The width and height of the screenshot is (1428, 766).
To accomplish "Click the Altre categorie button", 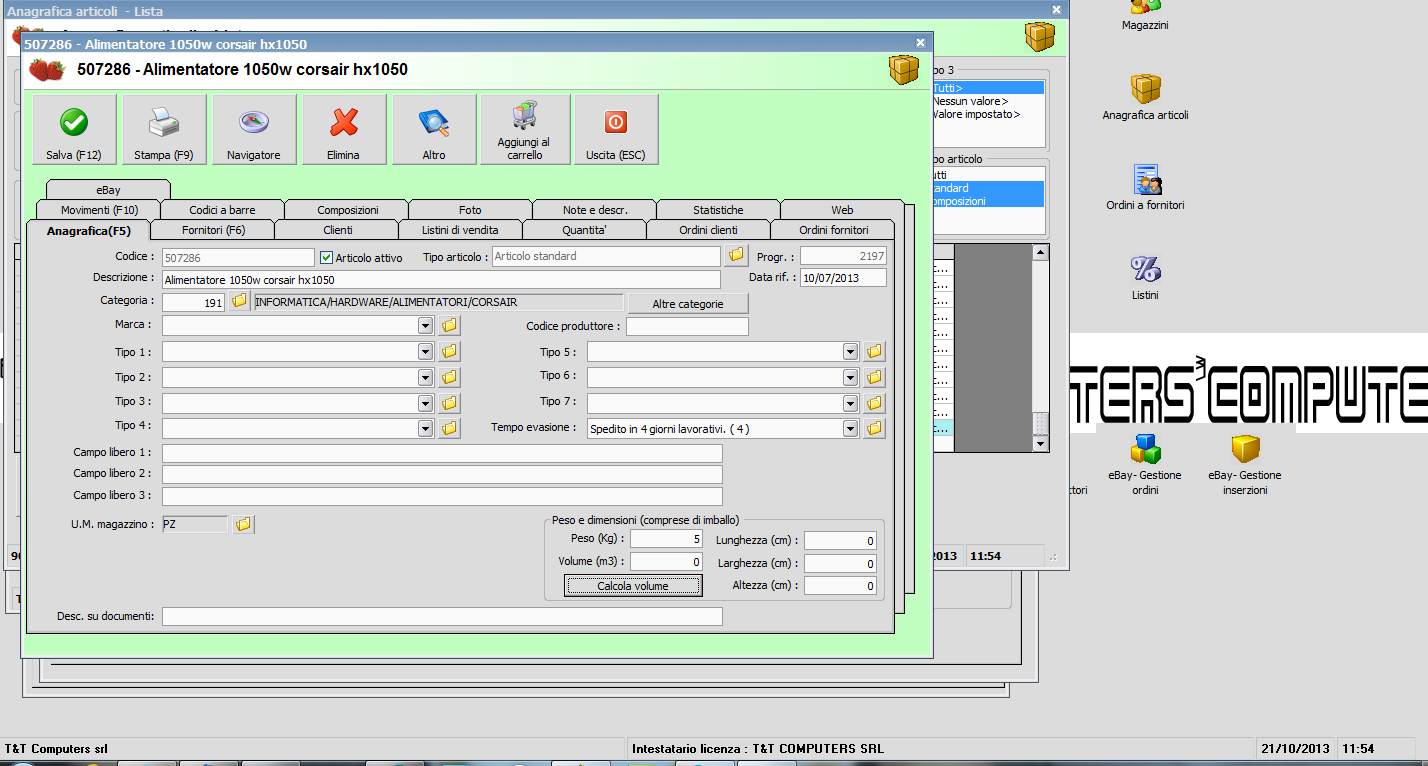I will [687, 303].
